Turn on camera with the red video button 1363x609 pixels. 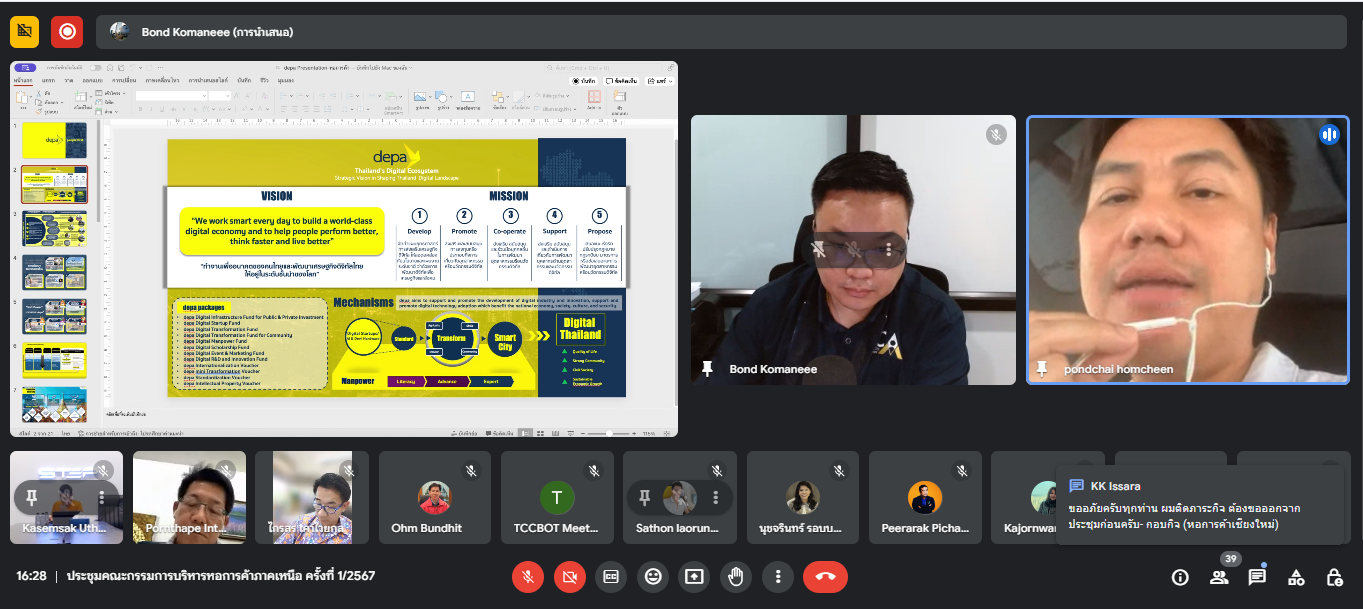coord(570,577)
